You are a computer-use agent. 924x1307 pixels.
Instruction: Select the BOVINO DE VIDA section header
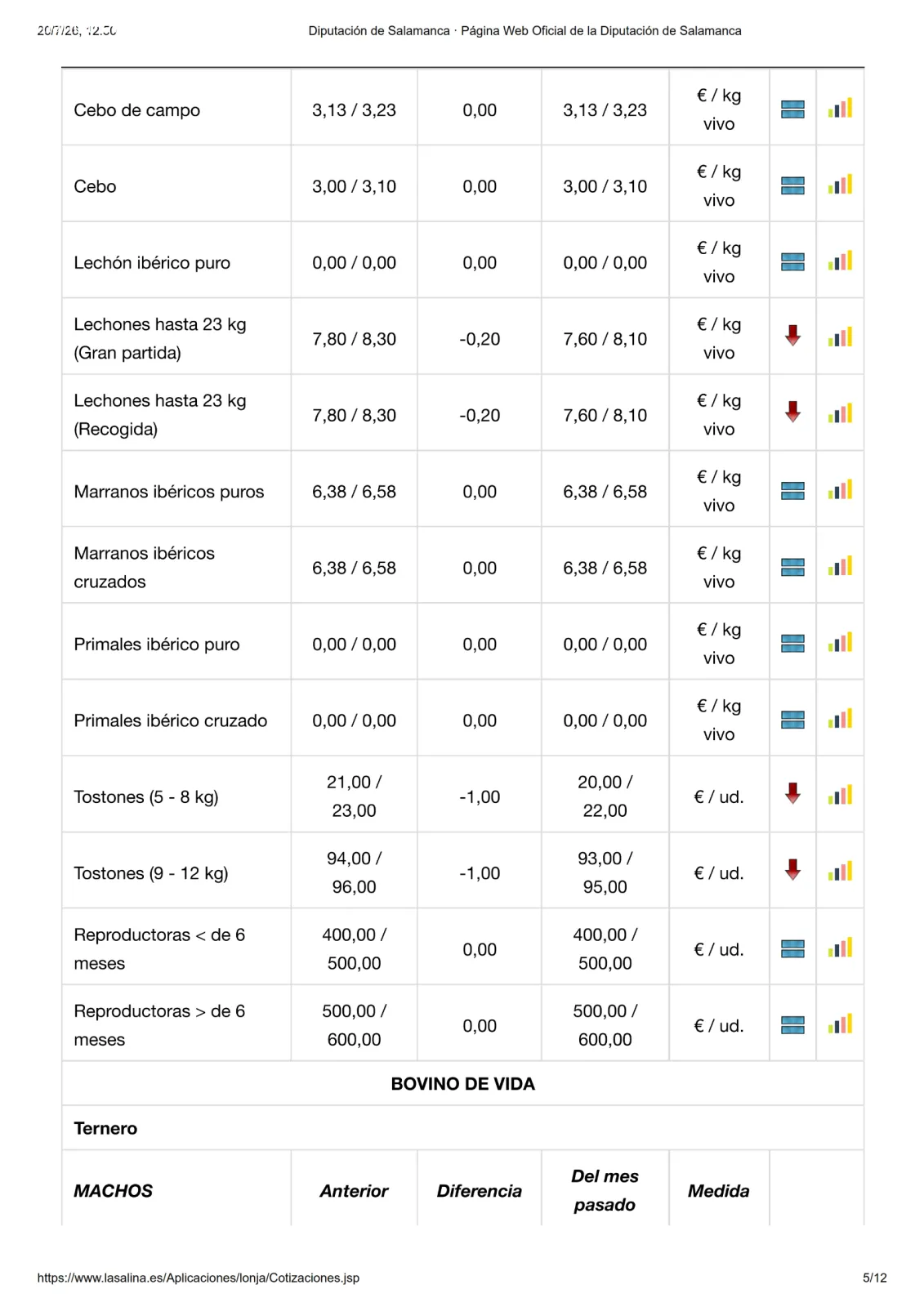tap(462, 1084)
